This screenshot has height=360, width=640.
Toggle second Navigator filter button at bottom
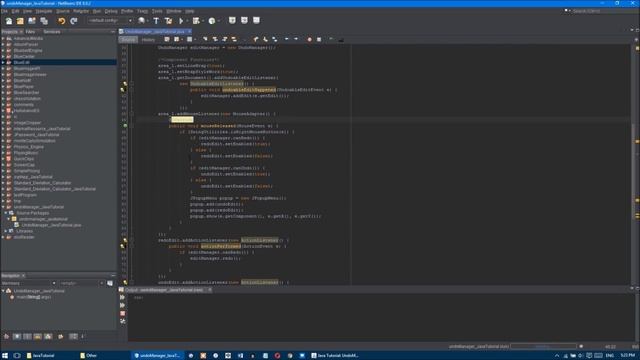17,336
